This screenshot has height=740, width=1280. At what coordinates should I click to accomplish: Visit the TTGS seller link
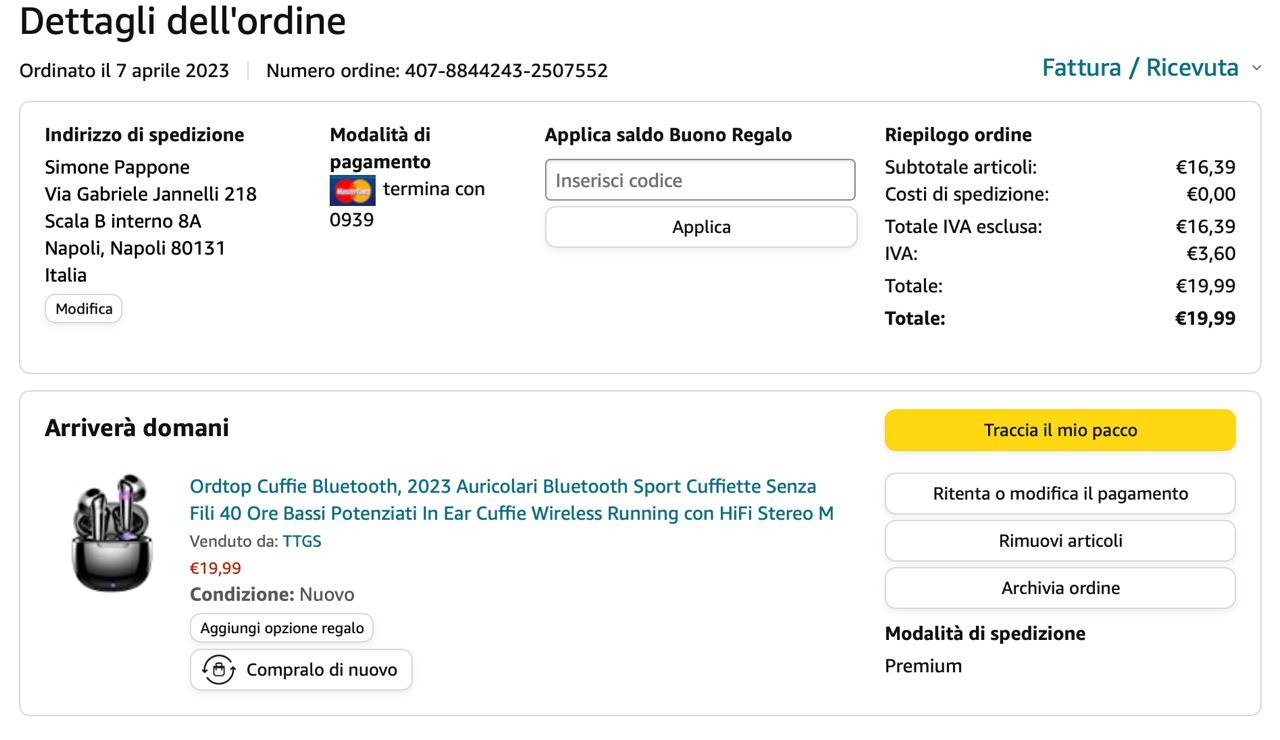click(x=302, y=541)
